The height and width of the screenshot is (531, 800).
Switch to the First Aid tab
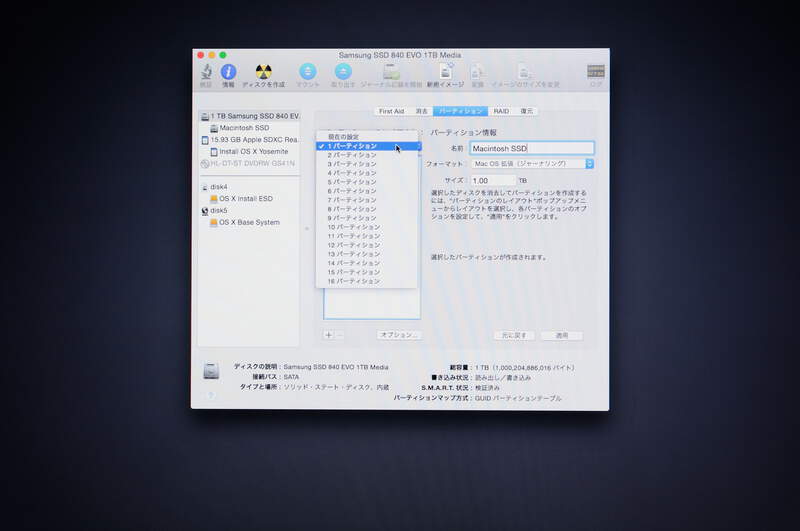click(x=391, y=111)
